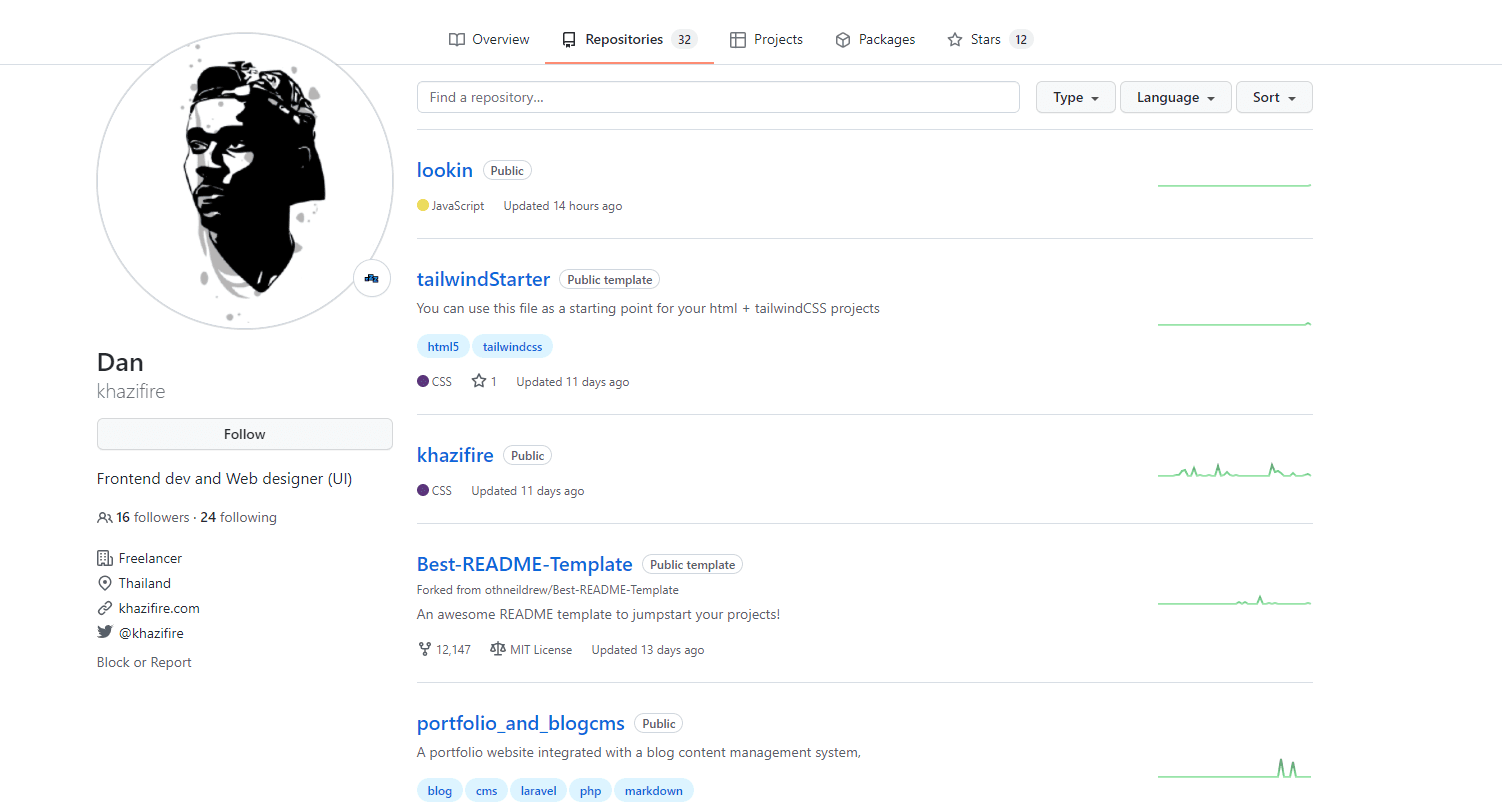This screenshot has height=812, width=1502.
Task: Click the Follow button
Action: [x=244, y=434]
